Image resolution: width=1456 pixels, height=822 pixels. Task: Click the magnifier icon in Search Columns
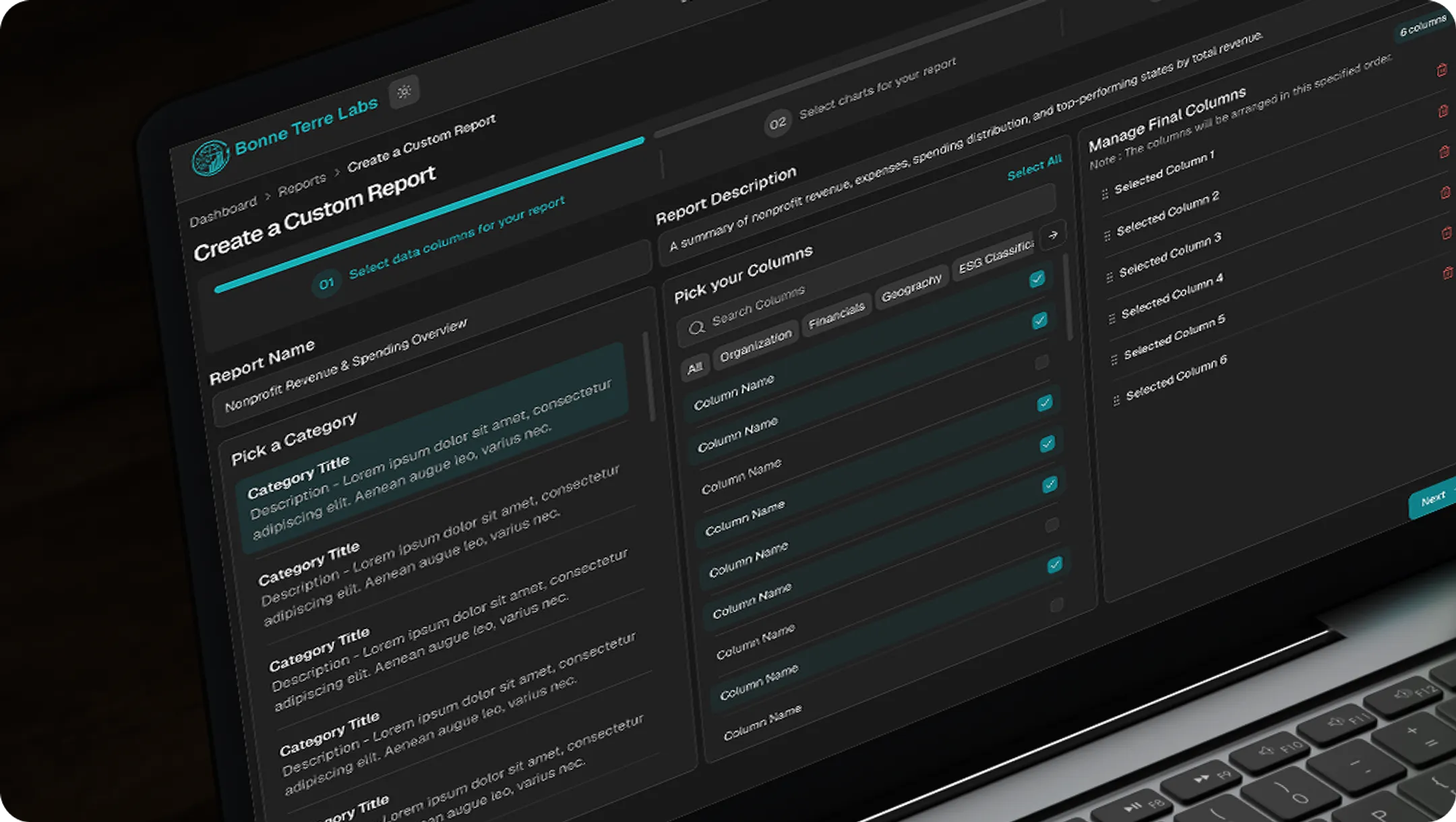[x=696, y=327]
